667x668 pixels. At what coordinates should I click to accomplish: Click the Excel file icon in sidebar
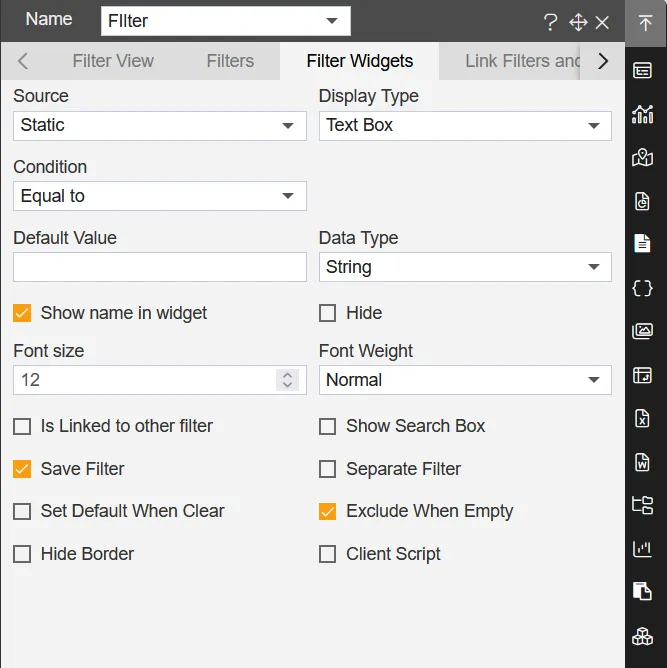pyautogui.click(x=643, y=418)
